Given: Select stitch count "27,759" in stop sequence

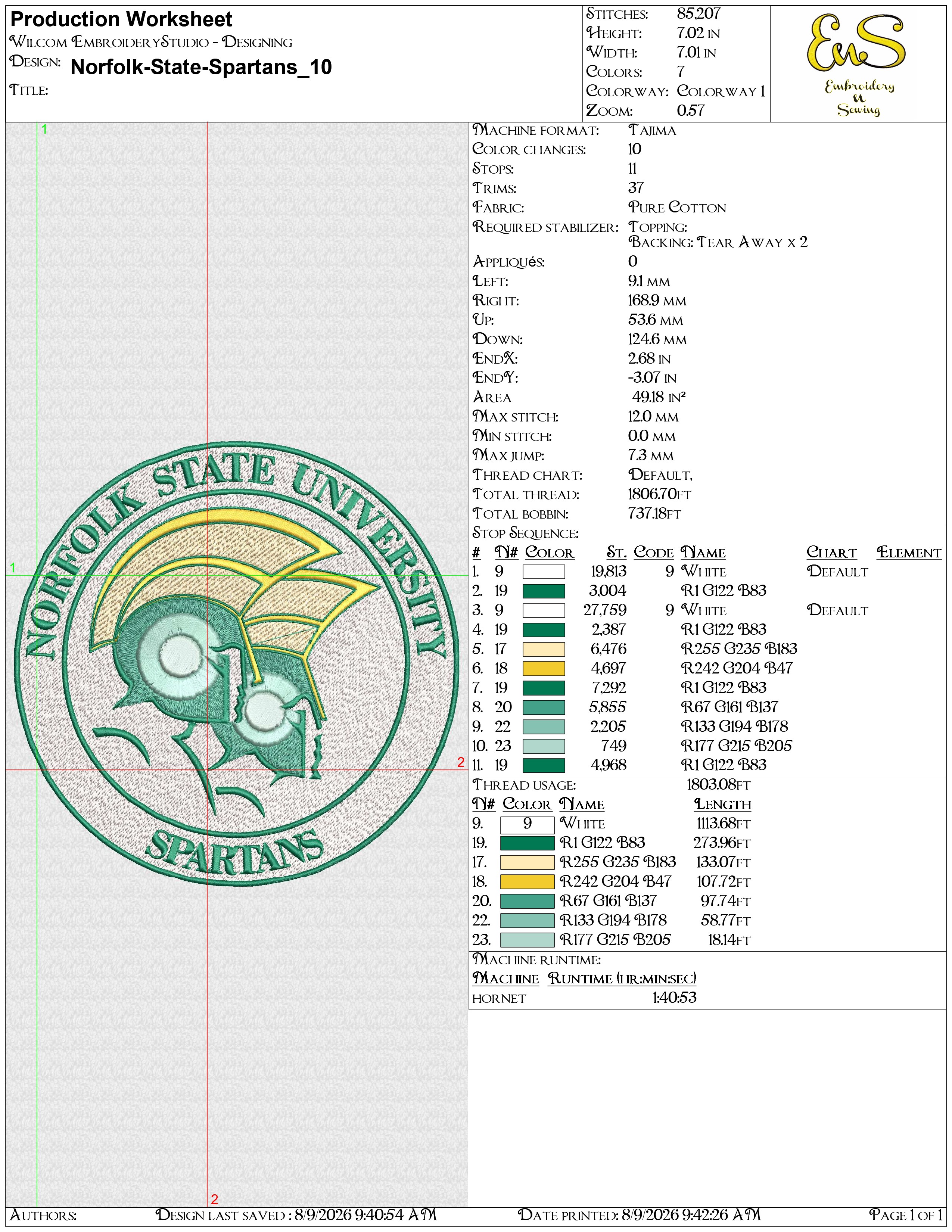Looking at the screenshot, I should click(604, 610).
